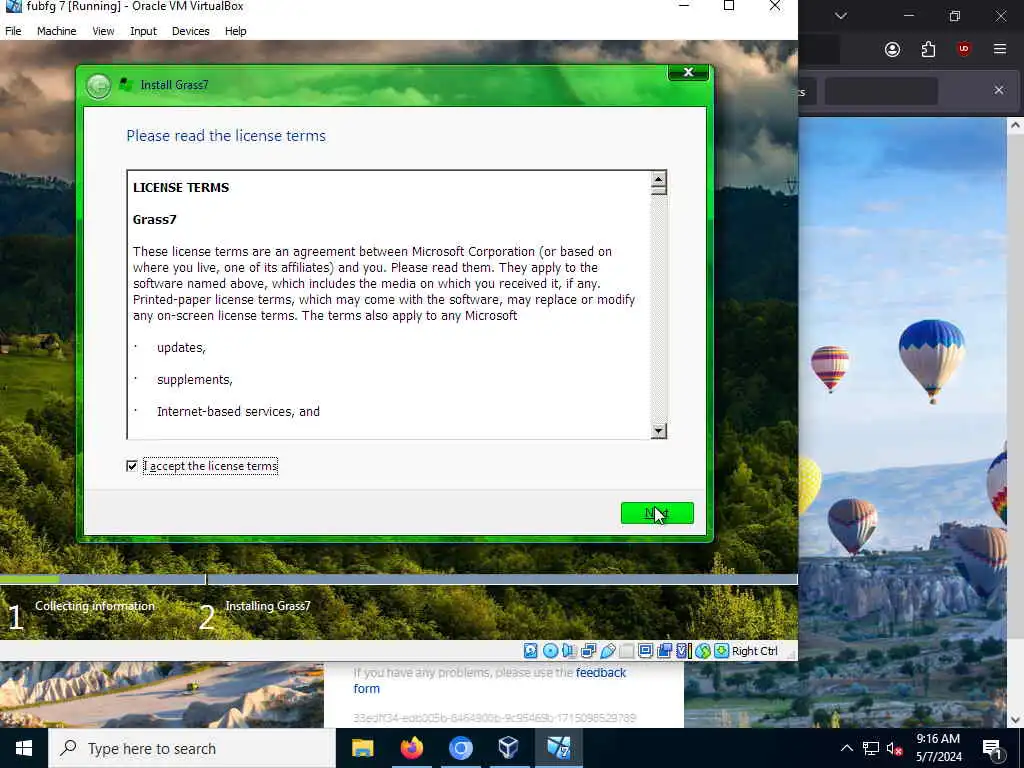Uncheck I accept the license terms
The image size is (1024, 768).
[x=132, y=466]
